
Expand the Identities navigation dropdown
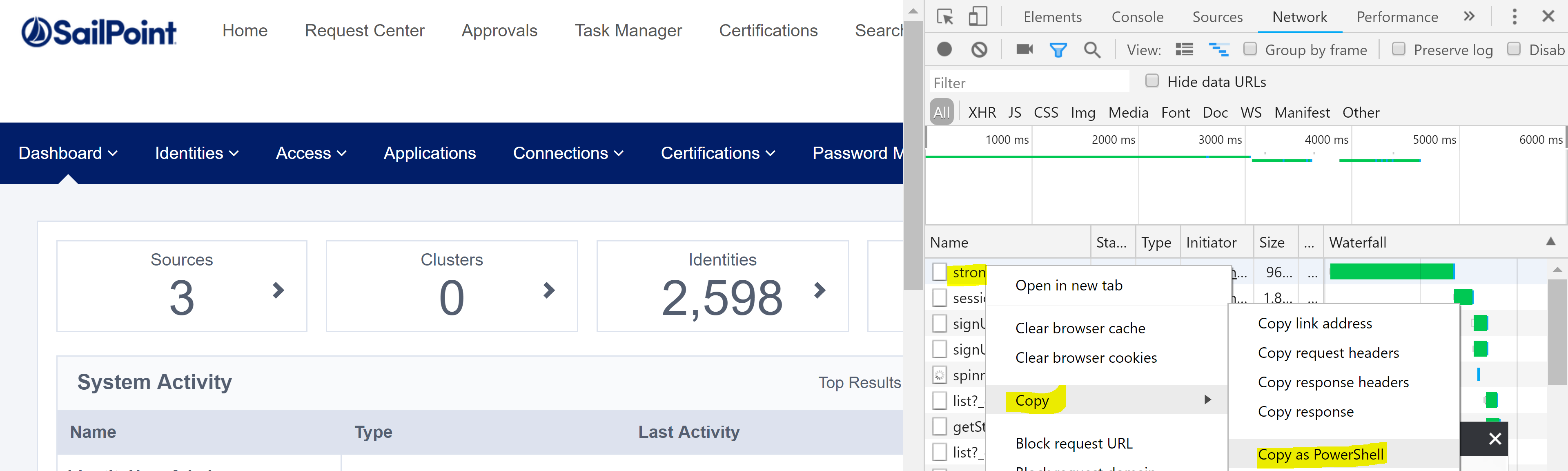pyautogui.click(x=196, y=153)
